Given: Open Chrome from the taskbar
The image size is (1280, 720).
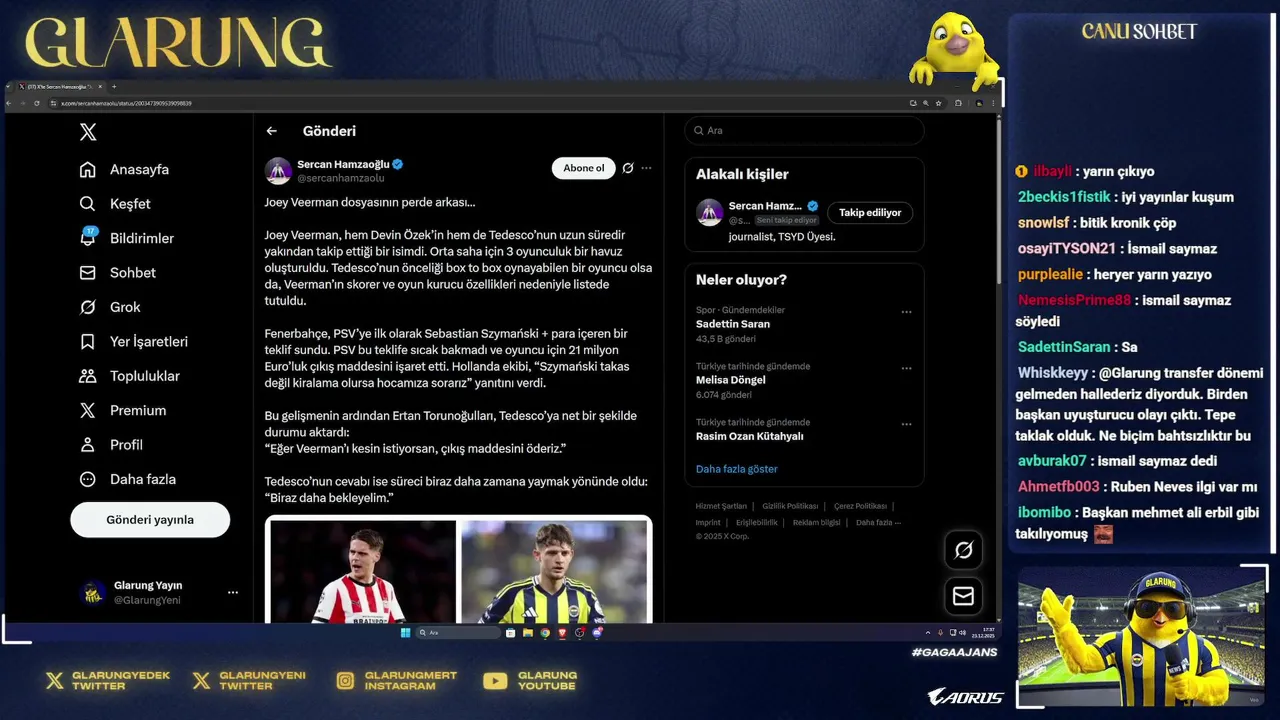Looking at the screenshot, I should tap(545, 632).
